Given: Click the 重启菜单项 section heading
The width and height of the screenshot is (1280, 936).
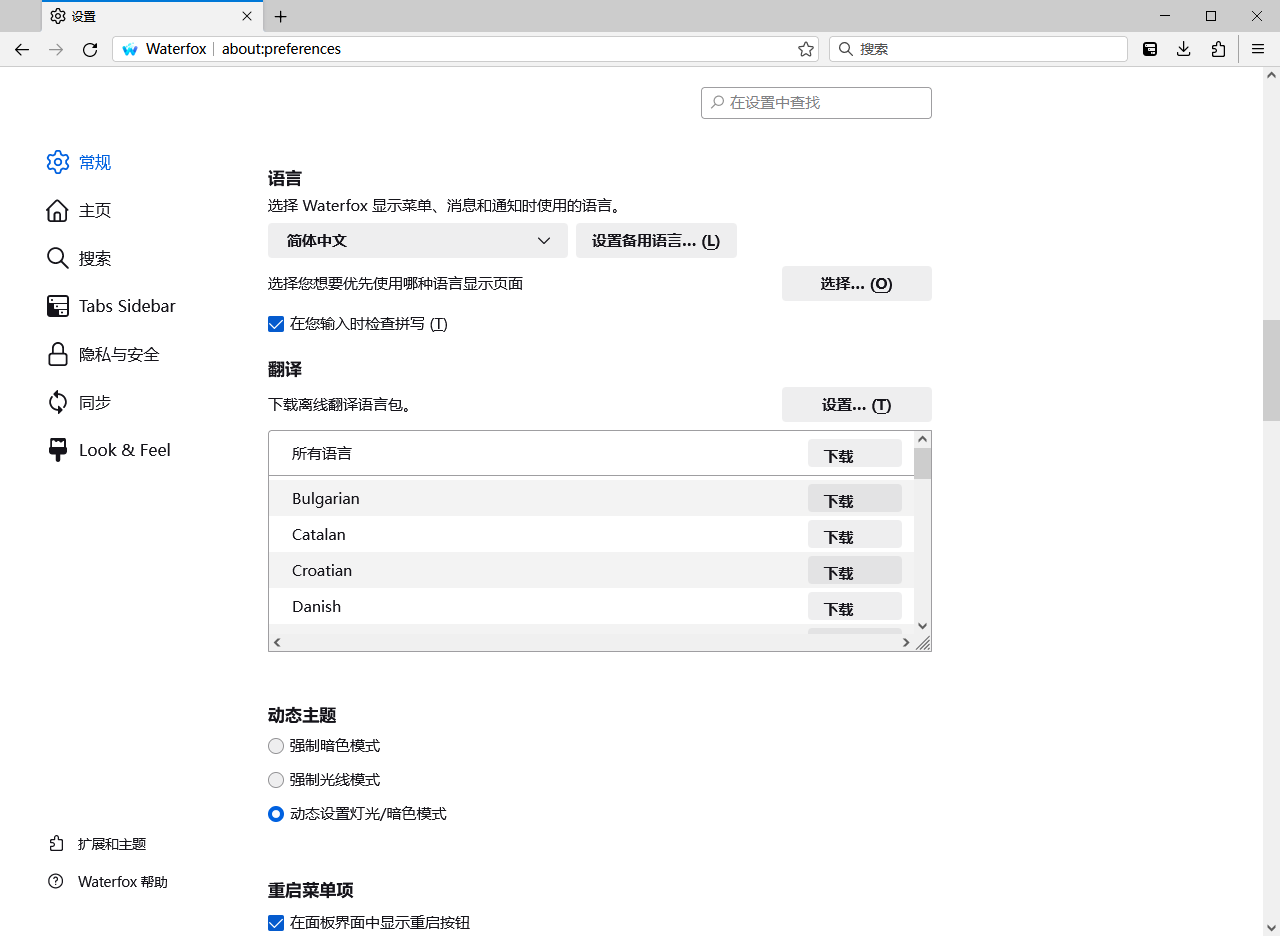Looking at the screenshot, I should click(x=311, y=891).
